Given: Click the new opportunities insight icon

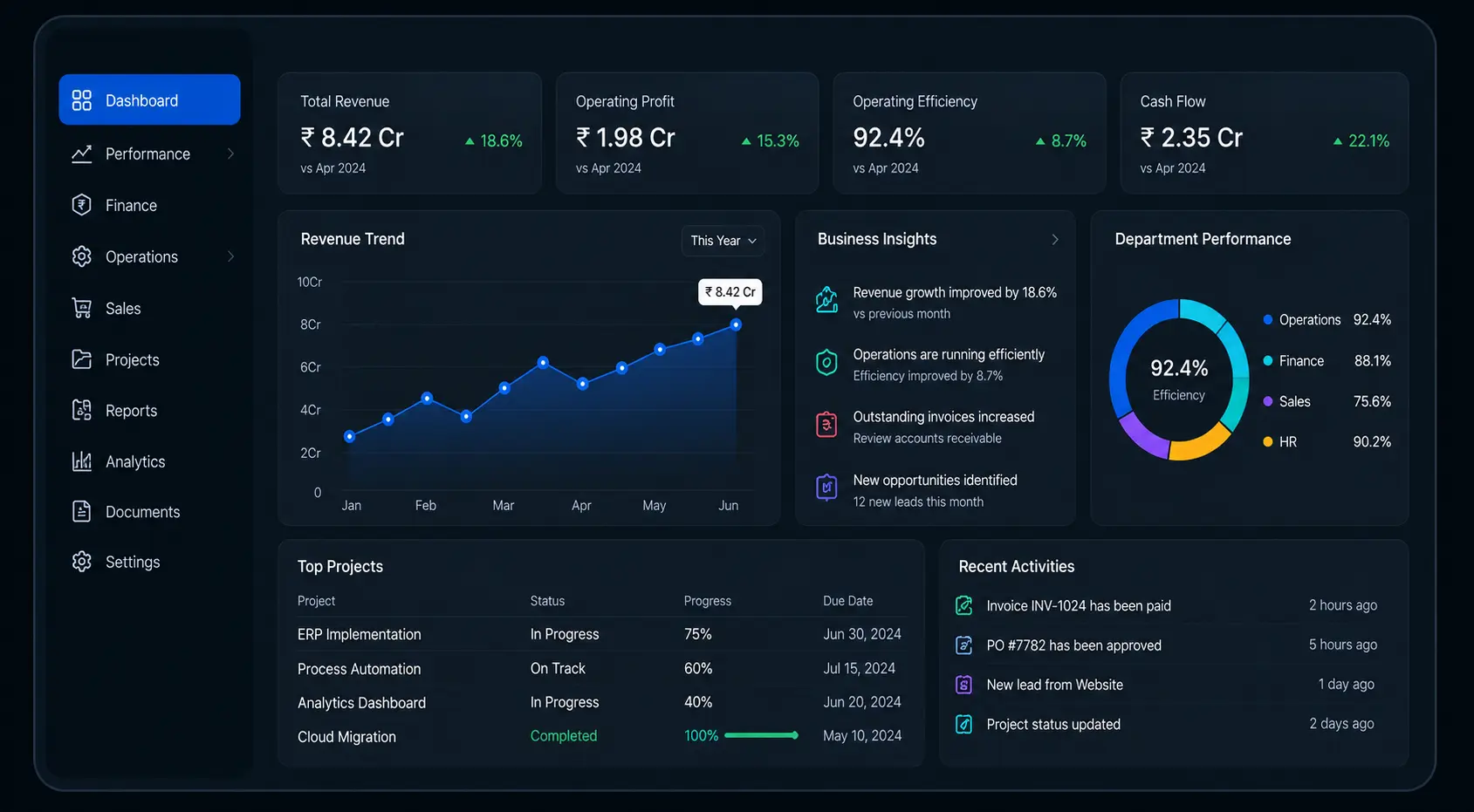Looking at the screenshot, I should pyautogui.click(x=826, y=488).
